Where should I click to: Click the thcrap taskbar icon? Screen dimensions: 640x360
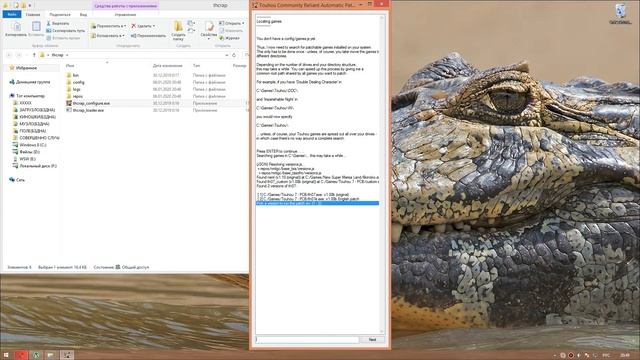pyautogui.click(x=67, y=355)
